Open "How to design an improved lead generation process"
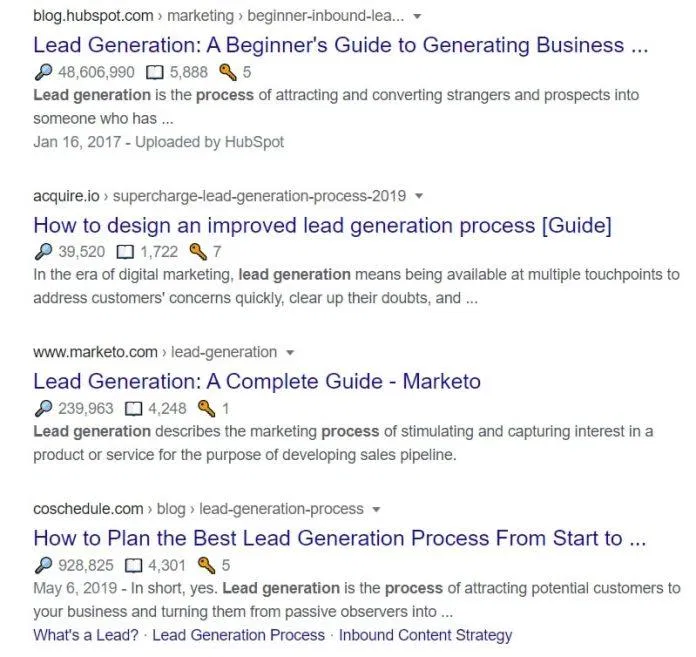 pos(322,225)
